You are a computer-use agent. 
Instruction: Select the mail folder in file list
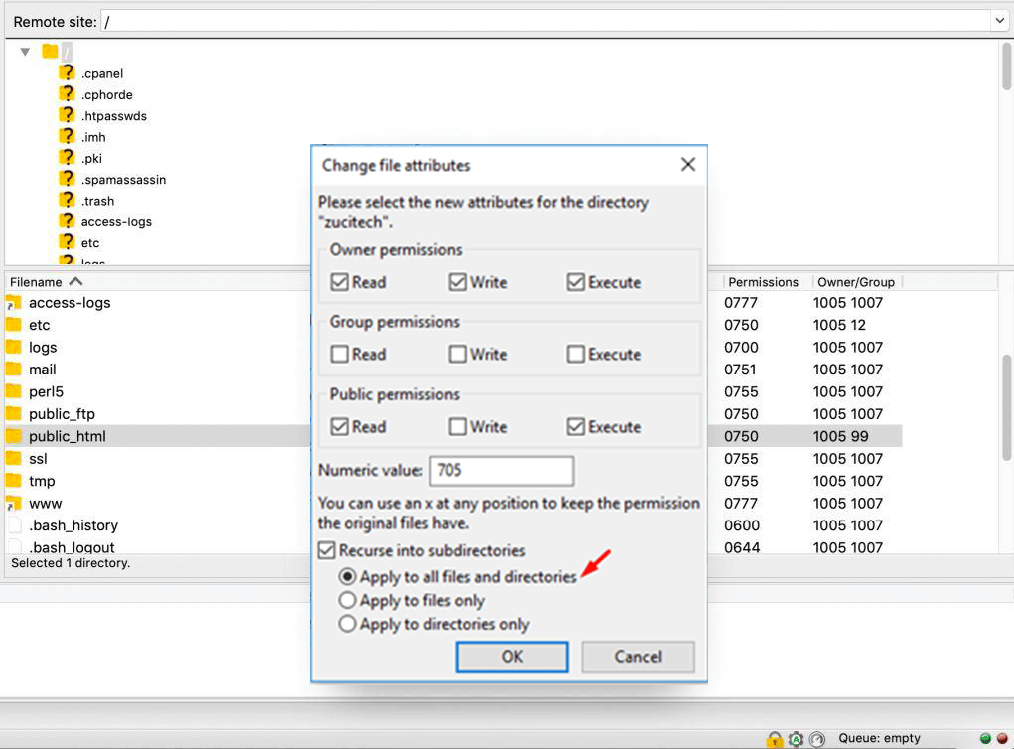(43, 369)
